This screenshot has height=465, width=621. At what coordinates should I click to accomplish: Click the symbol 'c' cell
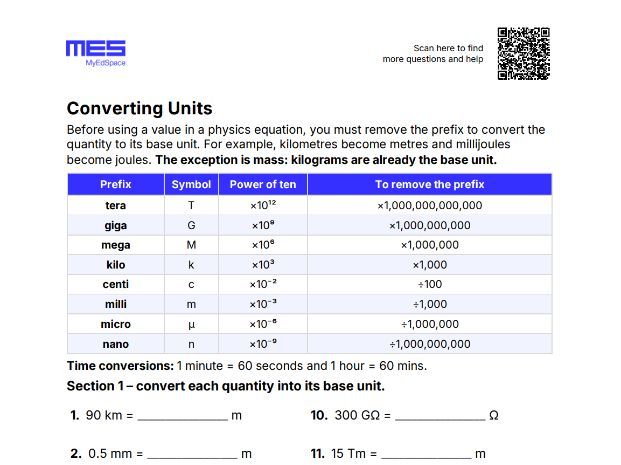coord(191,284)
